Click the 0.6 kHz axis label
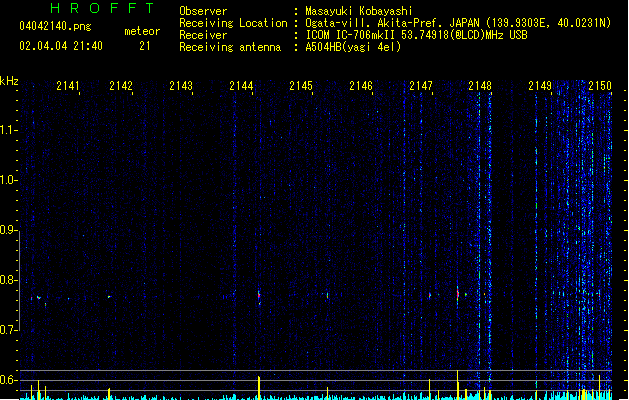 [x=8, y=380]
